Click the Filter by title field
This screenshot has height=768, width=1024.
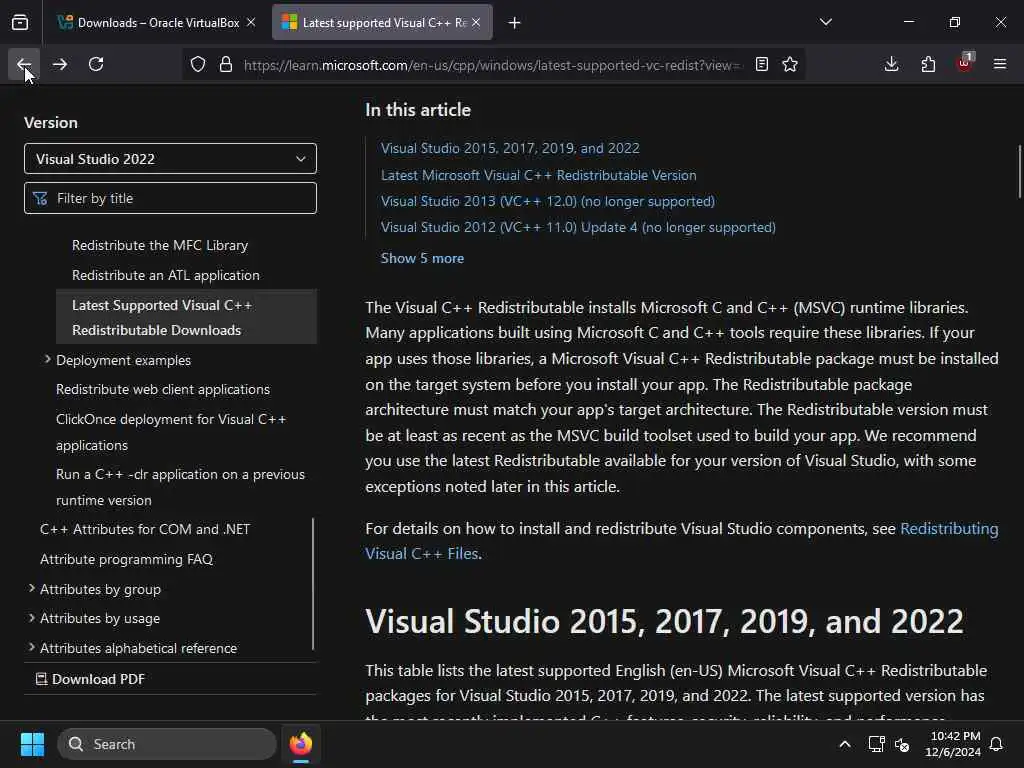click(x=170, y=198)
